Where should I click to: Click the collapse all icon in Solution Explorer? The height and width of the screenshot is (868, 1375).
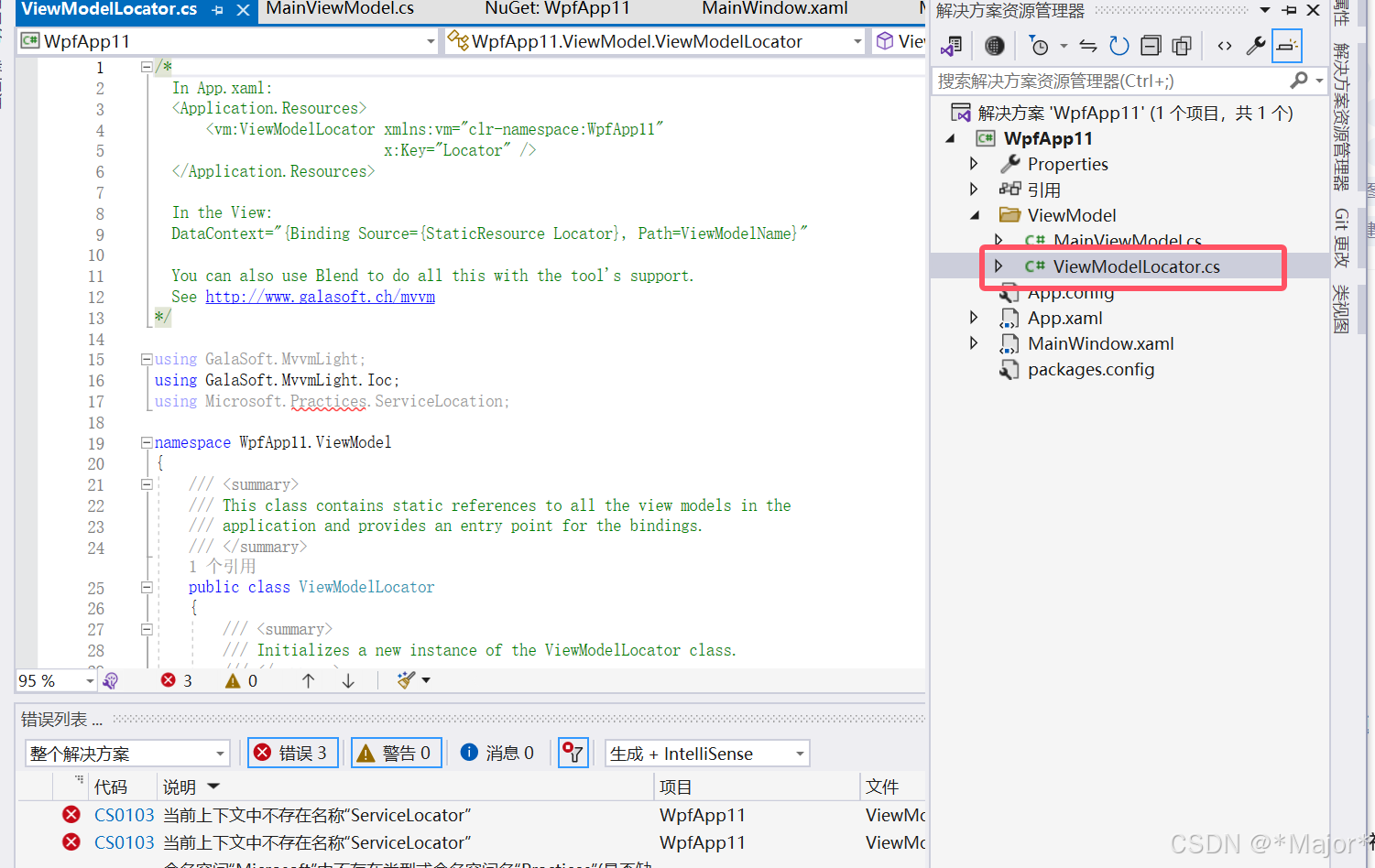pyautogui.click(x=1151, y=46)
